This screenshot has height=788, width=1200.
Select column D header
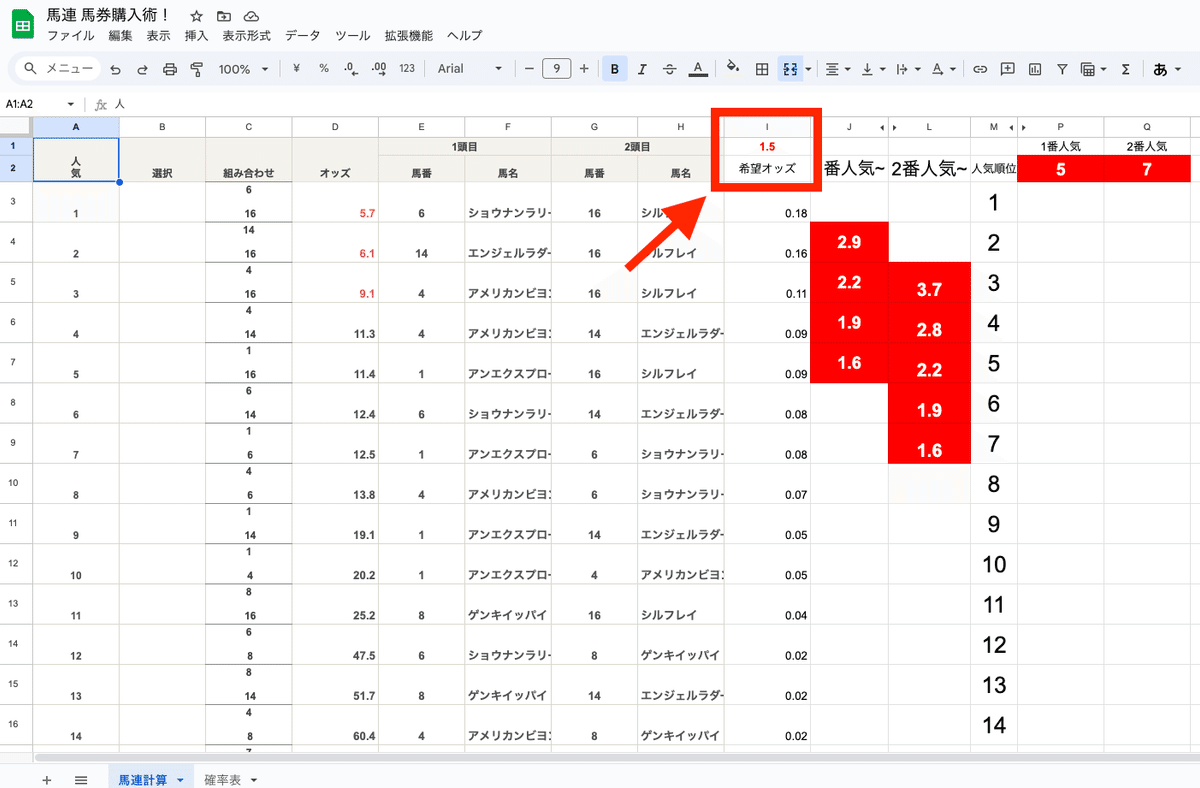tap(335, 127)
